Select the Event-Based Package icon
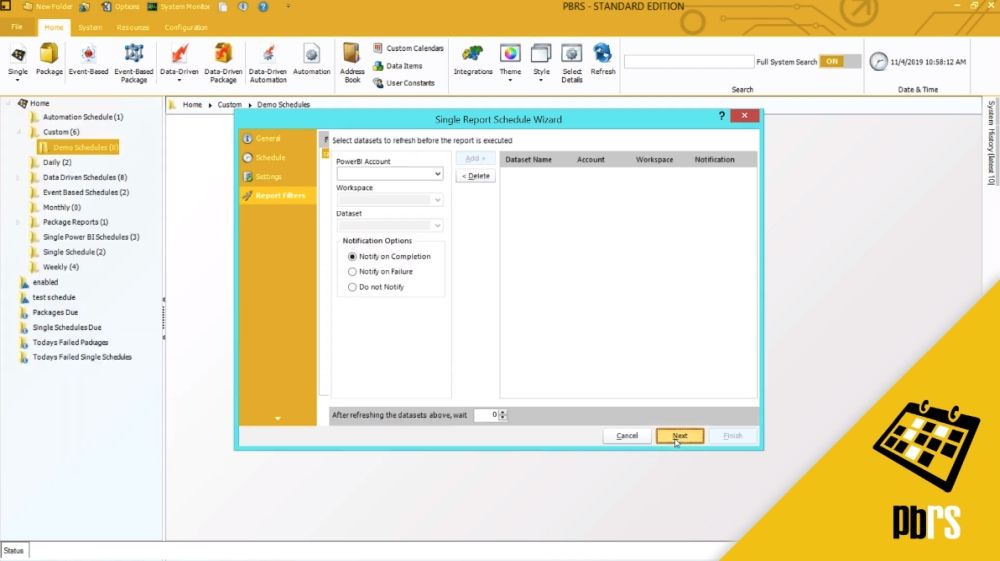The width and height of the screenshot is (1000, 561). (x=133, y=63)
